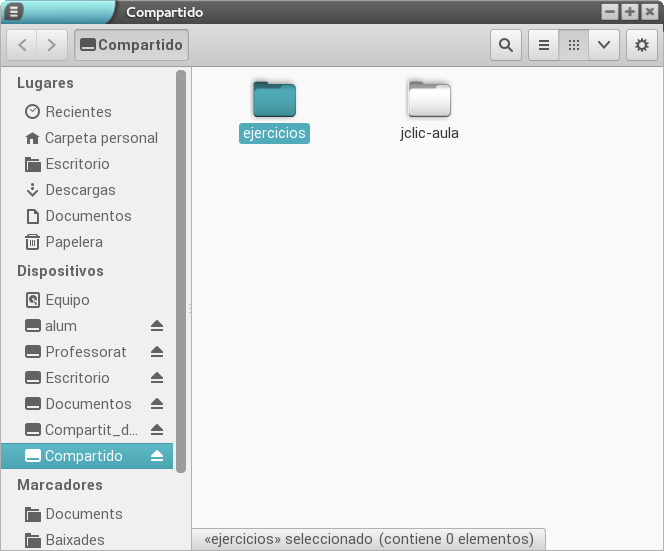Viewport: 664px width, 551px height.
Task: Open the Papelera trash location
Action: pyautogui.click(x=73, y=242)
